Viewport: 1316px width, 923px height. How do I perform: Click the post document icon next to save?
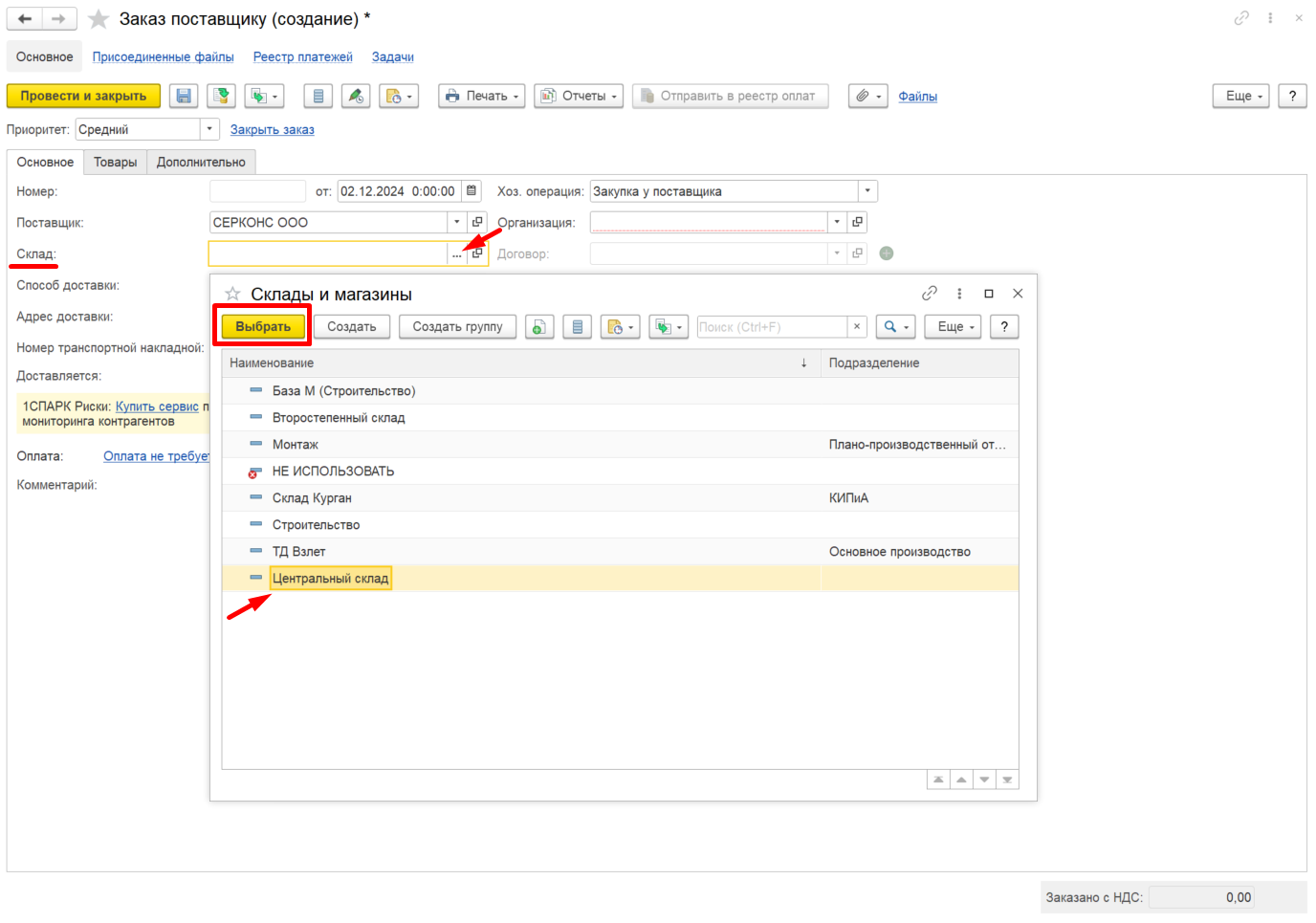click(221, 96)
